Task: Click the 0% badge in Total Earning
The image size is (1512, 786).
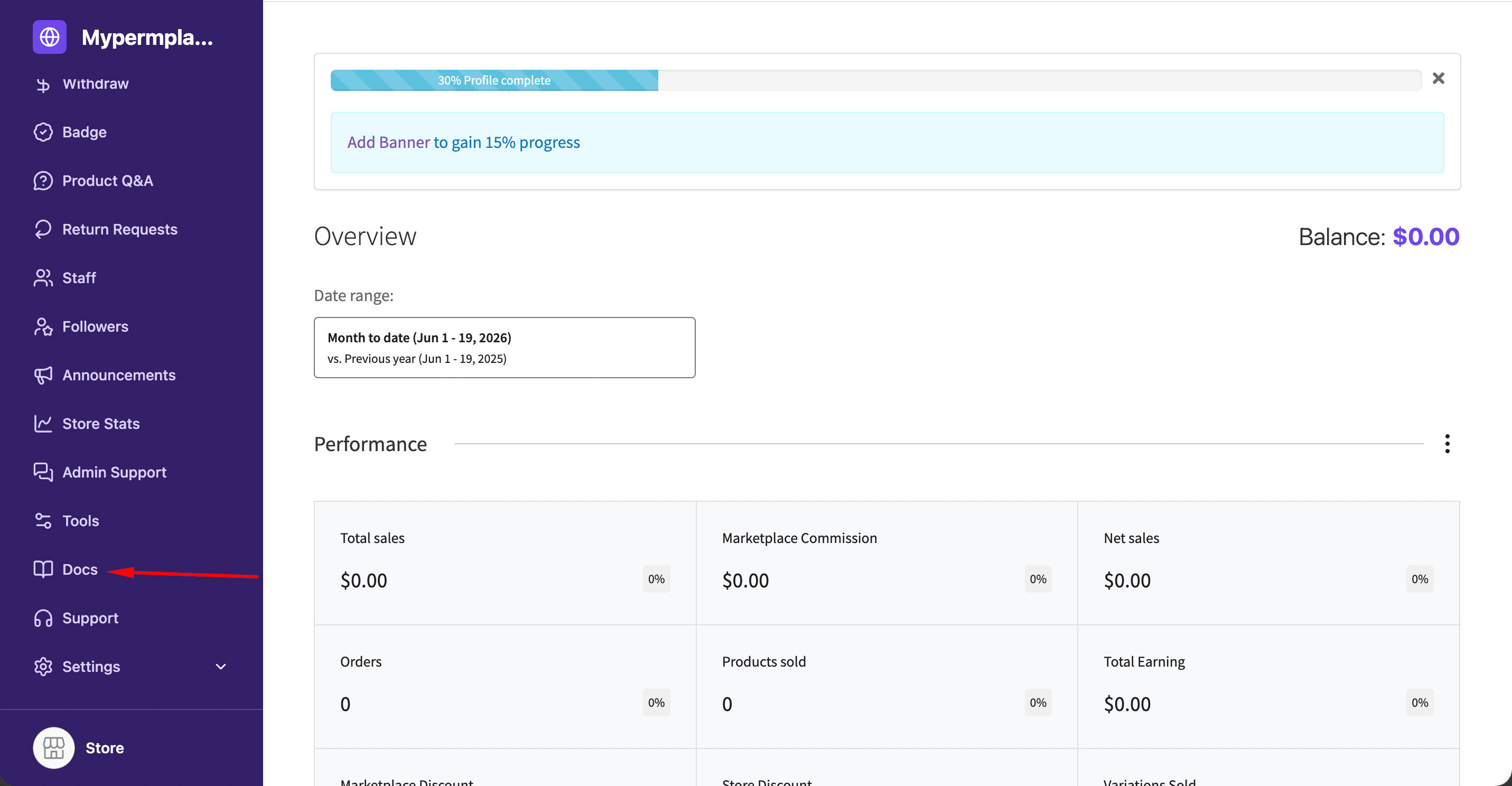Action: point(1419,703)
